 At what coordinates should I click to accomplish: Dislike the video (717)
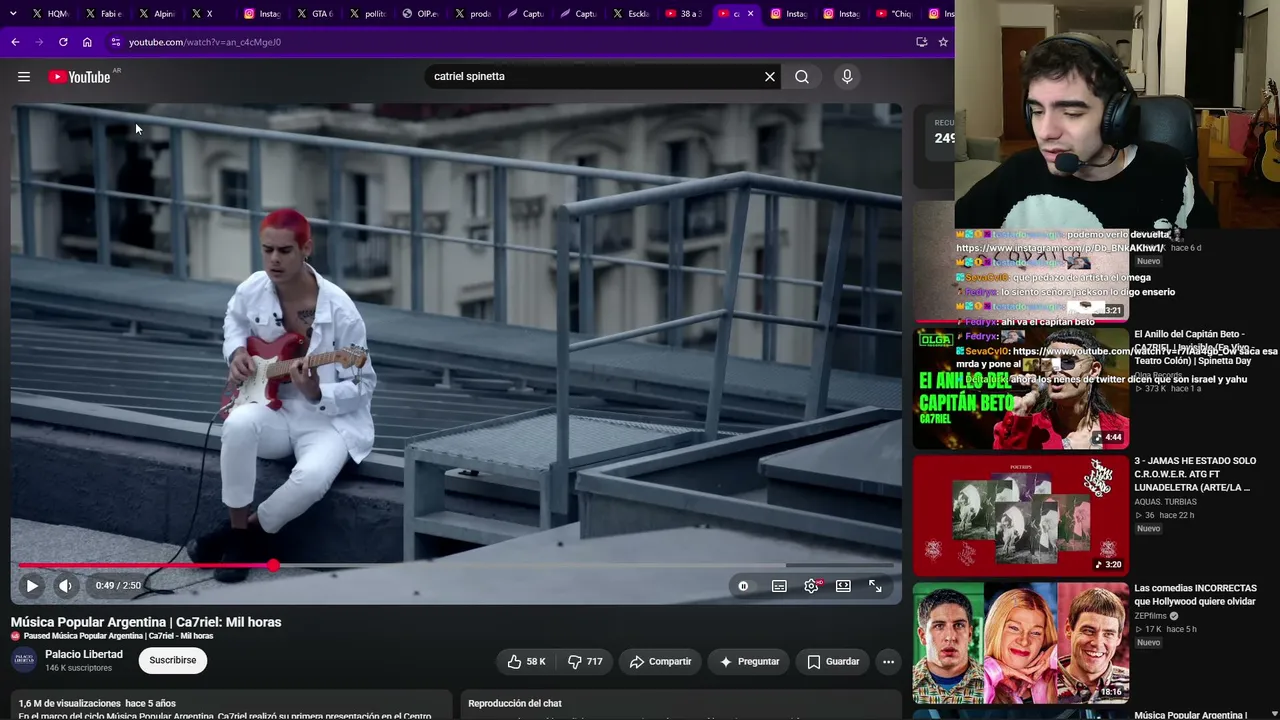[585, 661]
